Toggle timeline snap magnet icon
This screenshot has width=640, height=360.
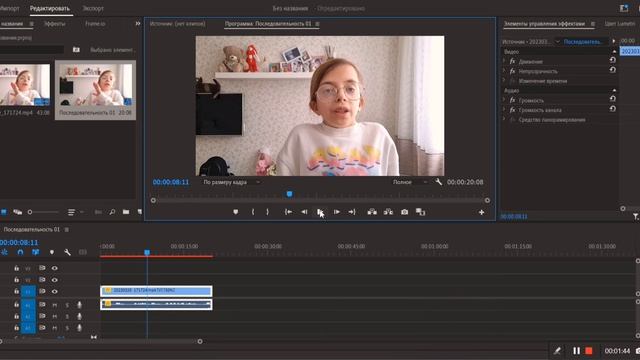[x=20, y=252]
